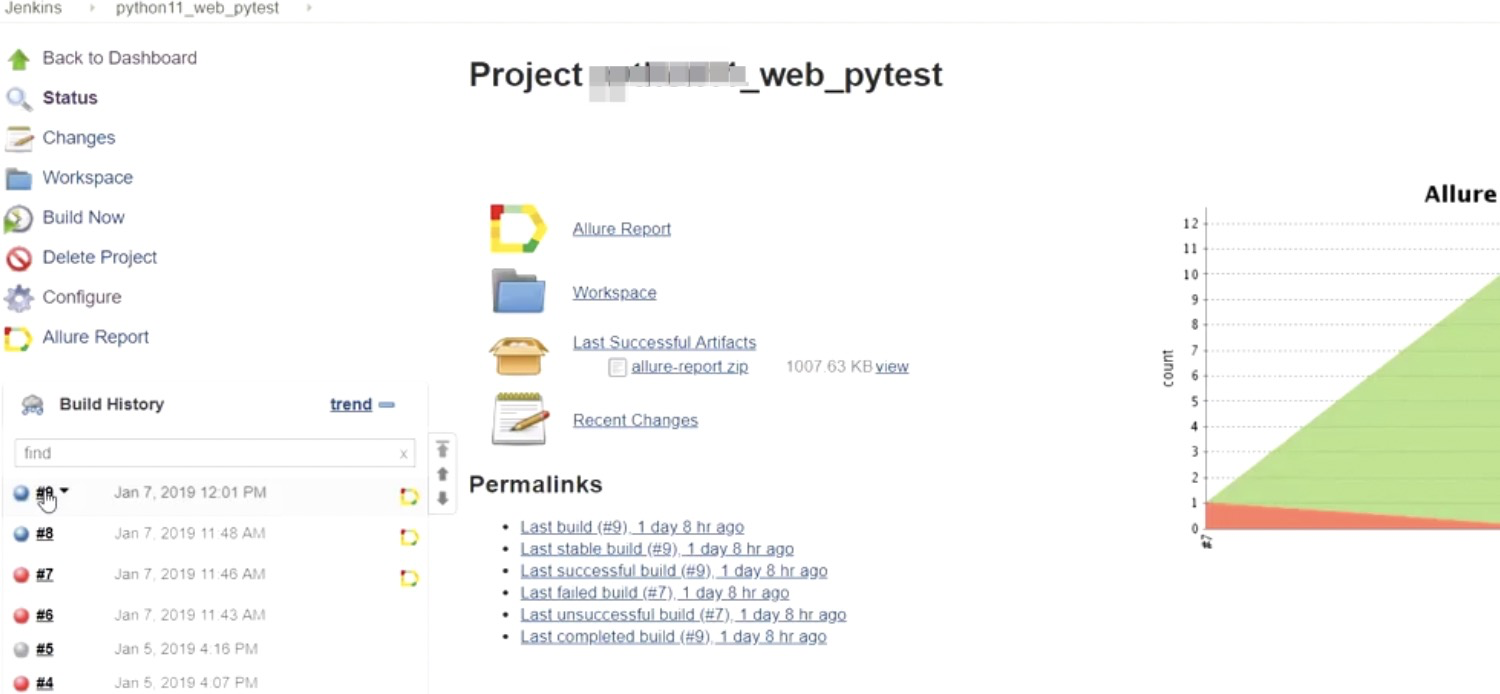Image resolution: width=1500 pixels, height=694 pixels.
Task: Jump to top of build history list
Action: pos(442,449)
